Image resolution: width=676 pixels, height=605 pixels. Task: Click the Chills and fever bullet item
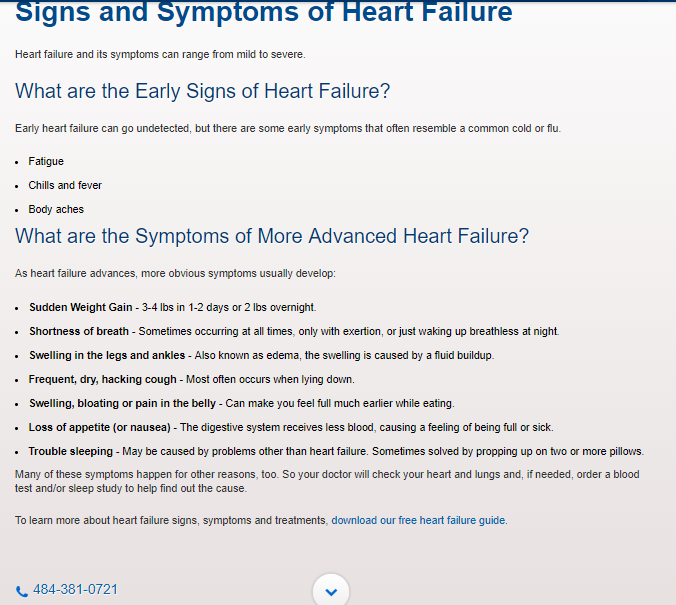(x=65, y=185)
